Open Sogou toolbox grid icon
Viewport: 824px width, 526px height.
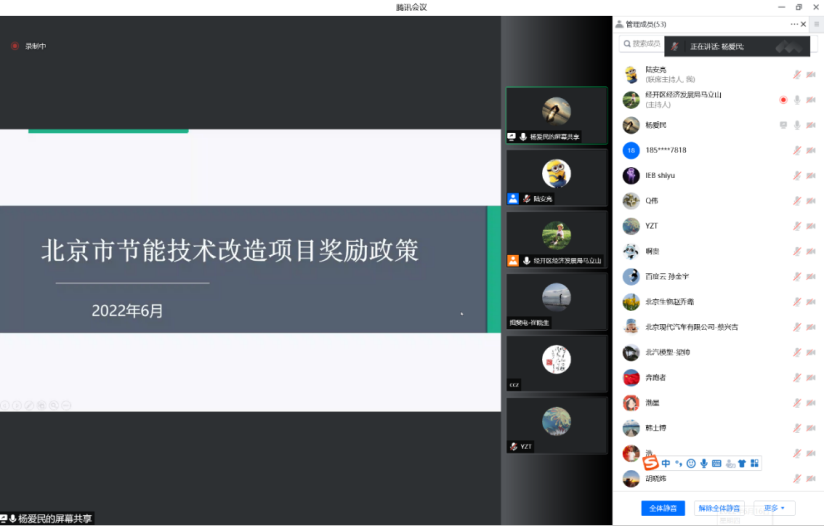tap(755, 463)
